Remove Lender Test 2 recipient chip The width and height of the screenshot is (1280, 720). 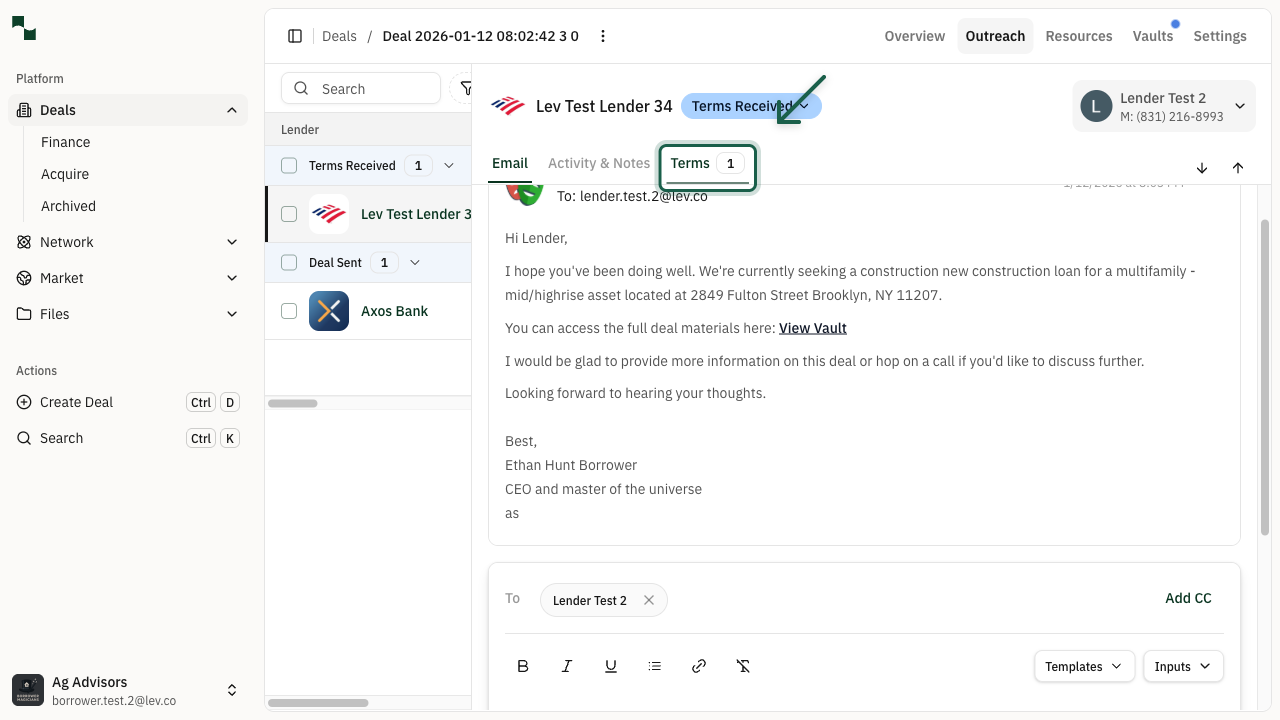tap(649, 600)
